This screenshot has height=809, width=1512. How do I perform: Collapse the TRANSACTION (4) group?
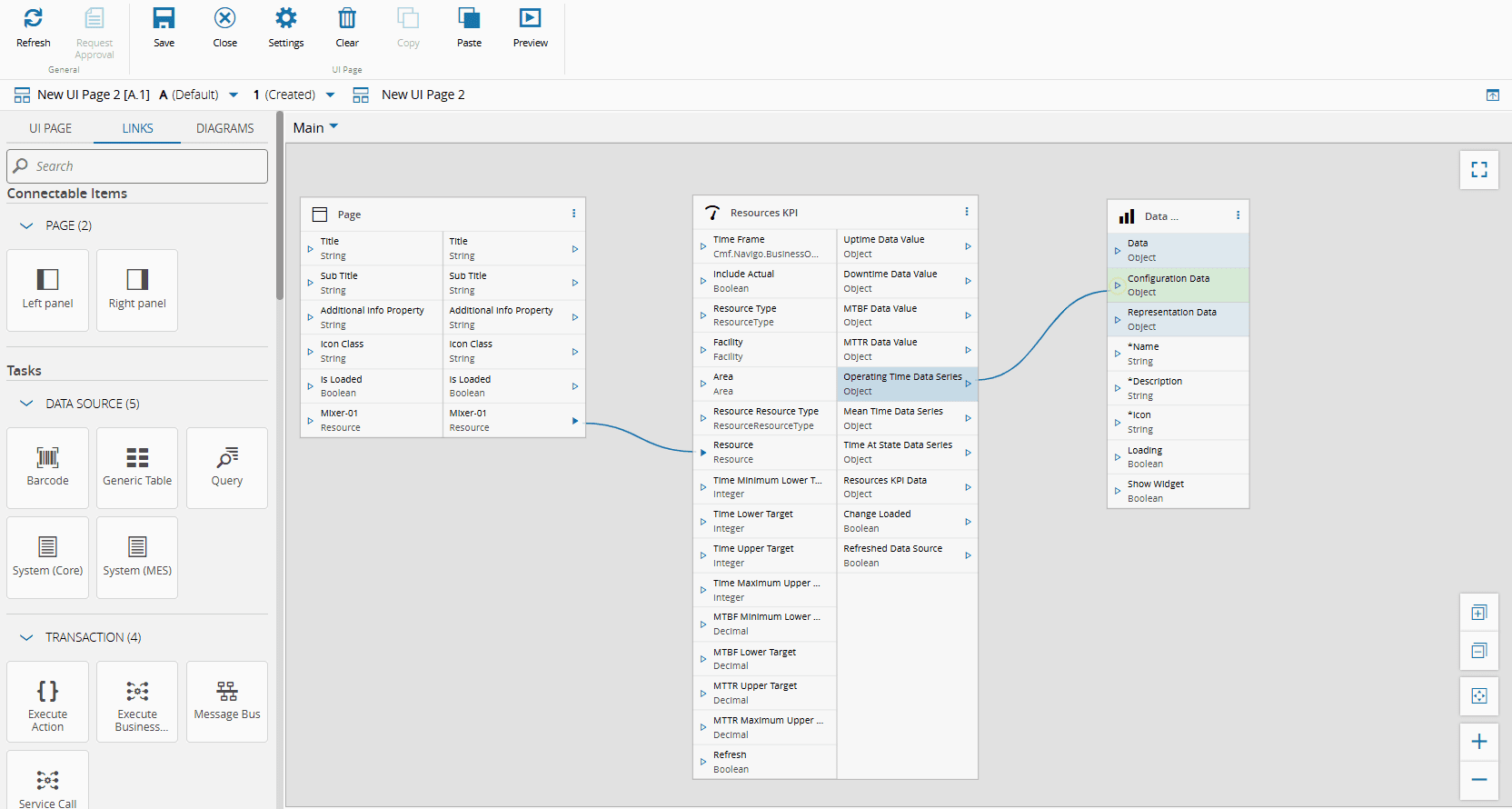26,637
